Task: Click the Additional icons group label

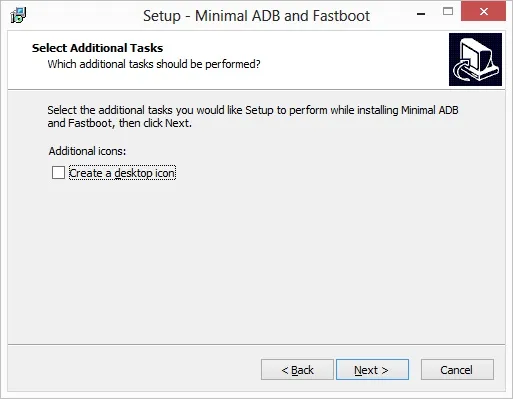Action: coord(87,151)
